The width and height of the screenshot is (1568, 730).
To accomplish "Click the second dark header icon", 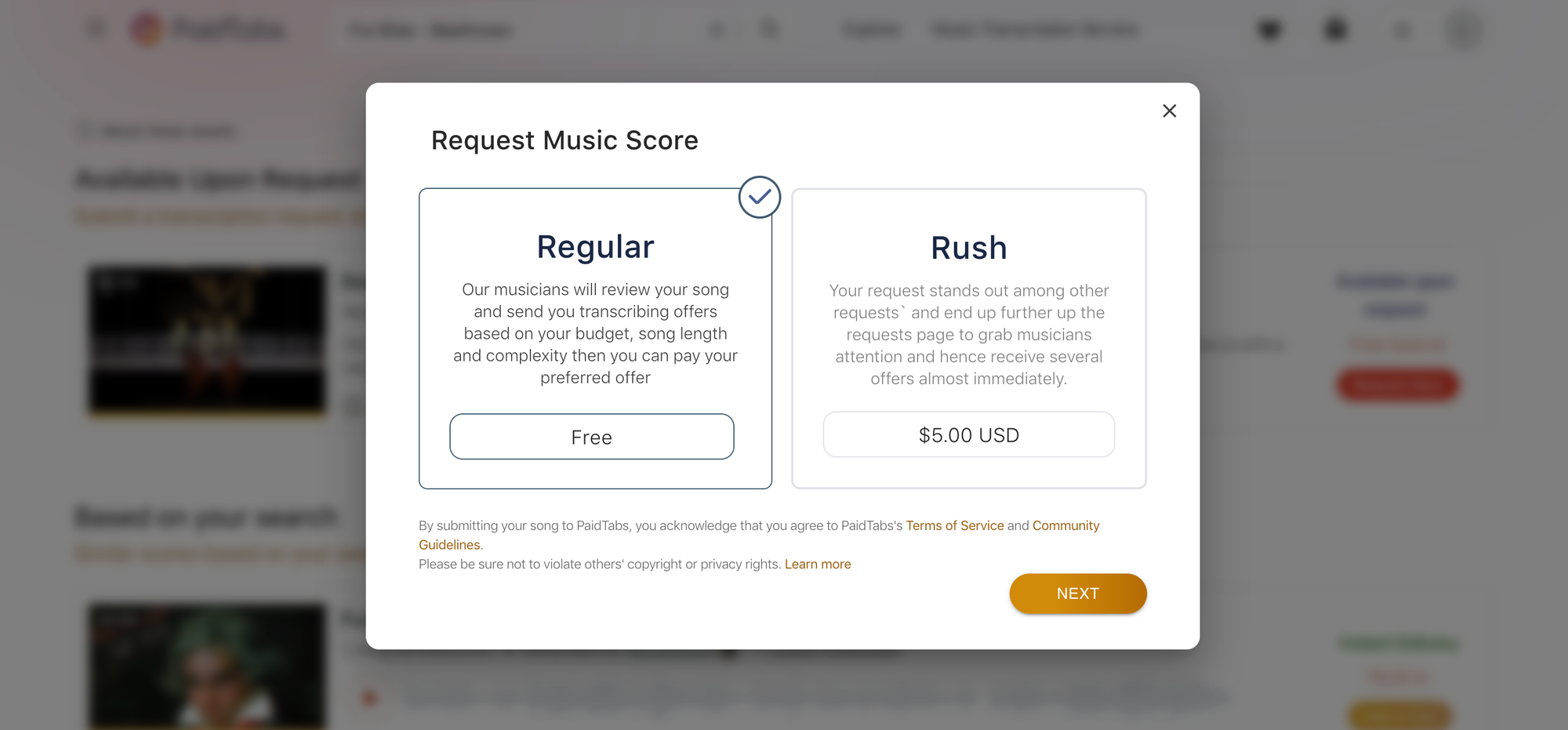I will [x=1335, y=30].
